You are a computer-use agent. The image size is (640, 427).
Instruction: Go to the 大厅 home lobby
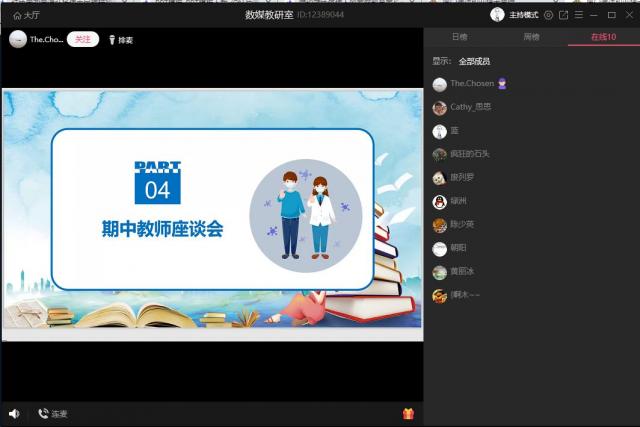point(26,15)
